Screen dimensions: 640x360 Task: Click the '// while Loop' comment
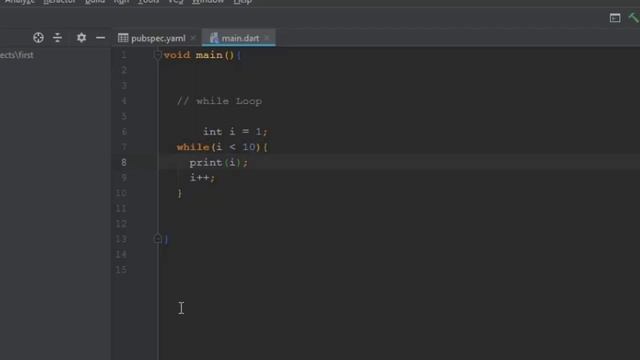click(x=219, y=101)
